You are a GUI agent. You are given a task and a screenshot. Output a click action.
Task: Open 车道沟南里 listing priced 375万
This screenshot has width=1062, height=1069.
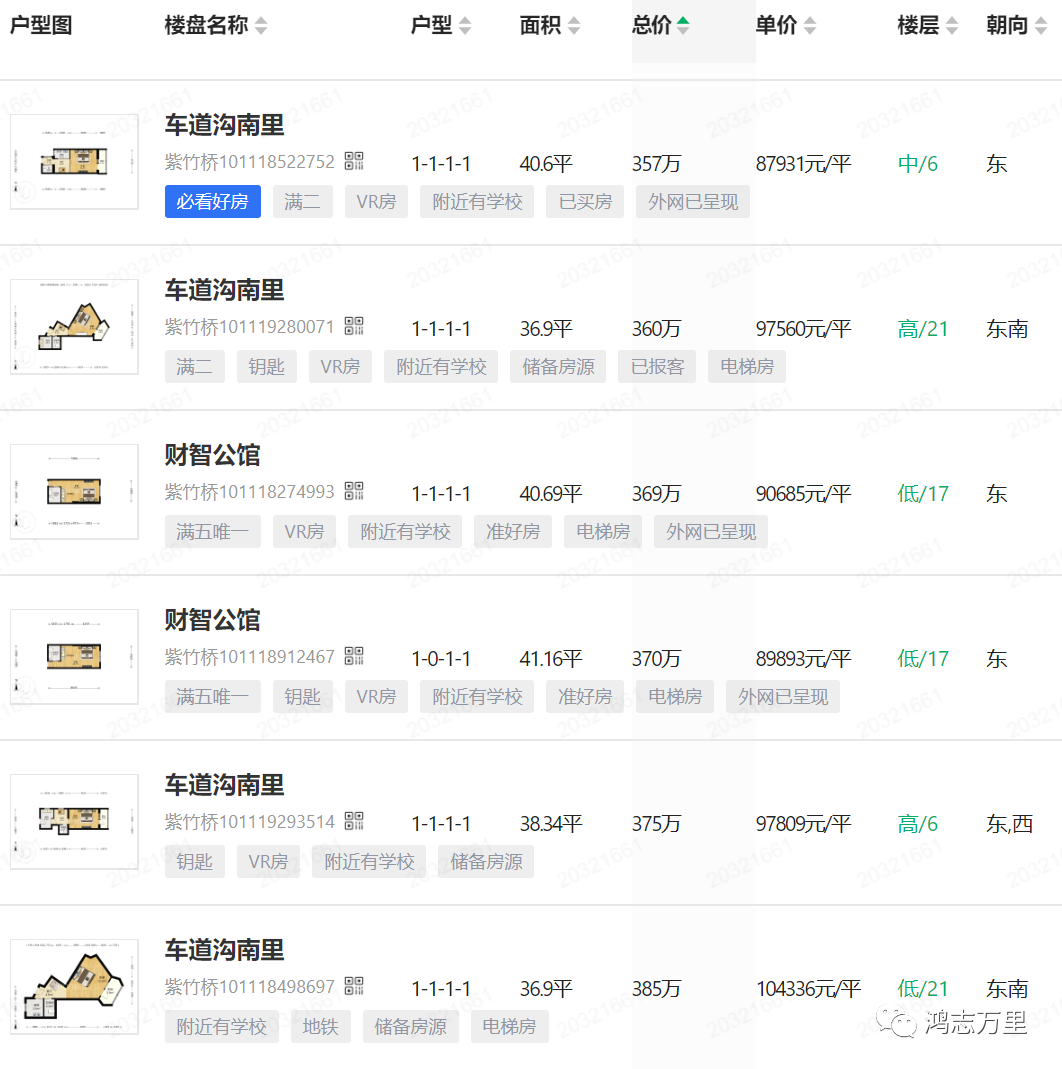(224, 785)
